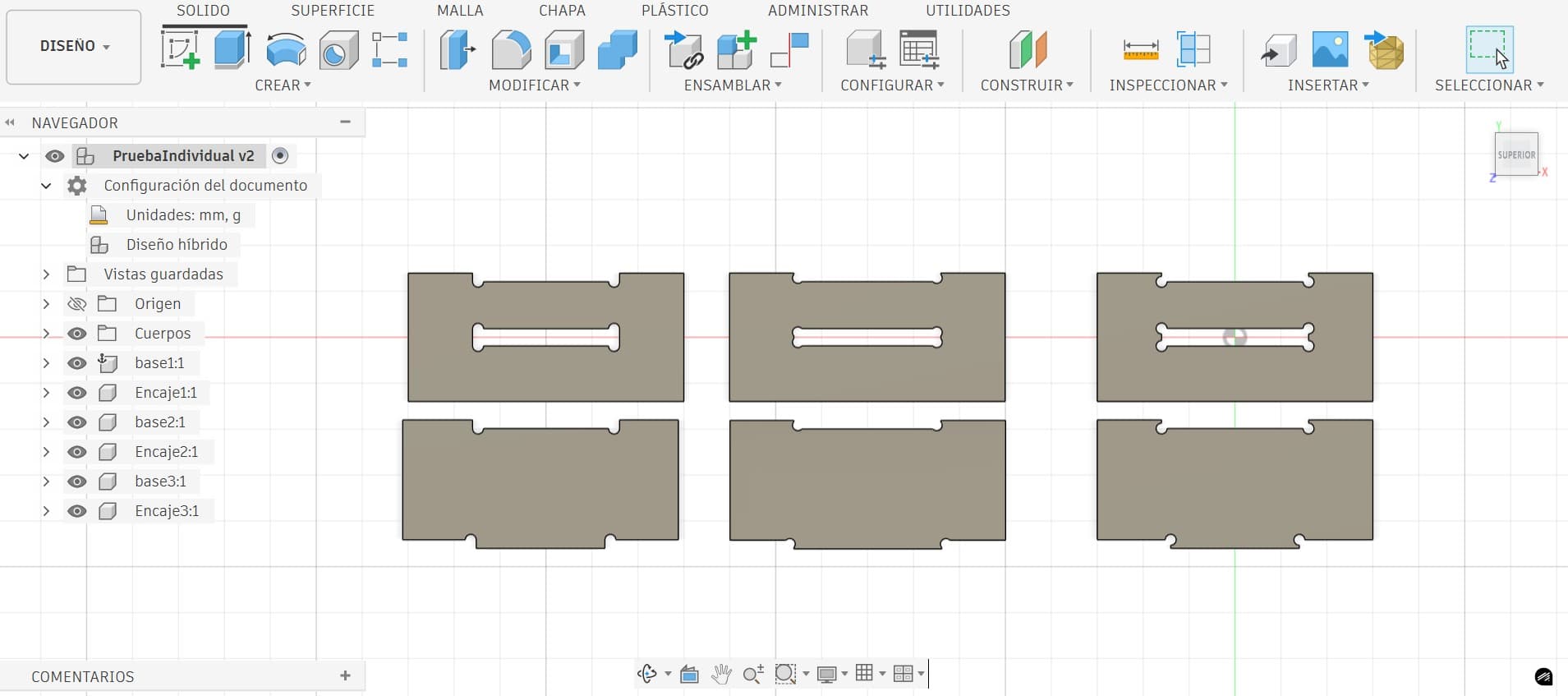Open the CONSTRUIR dropdown menu

pos(1027,85)
